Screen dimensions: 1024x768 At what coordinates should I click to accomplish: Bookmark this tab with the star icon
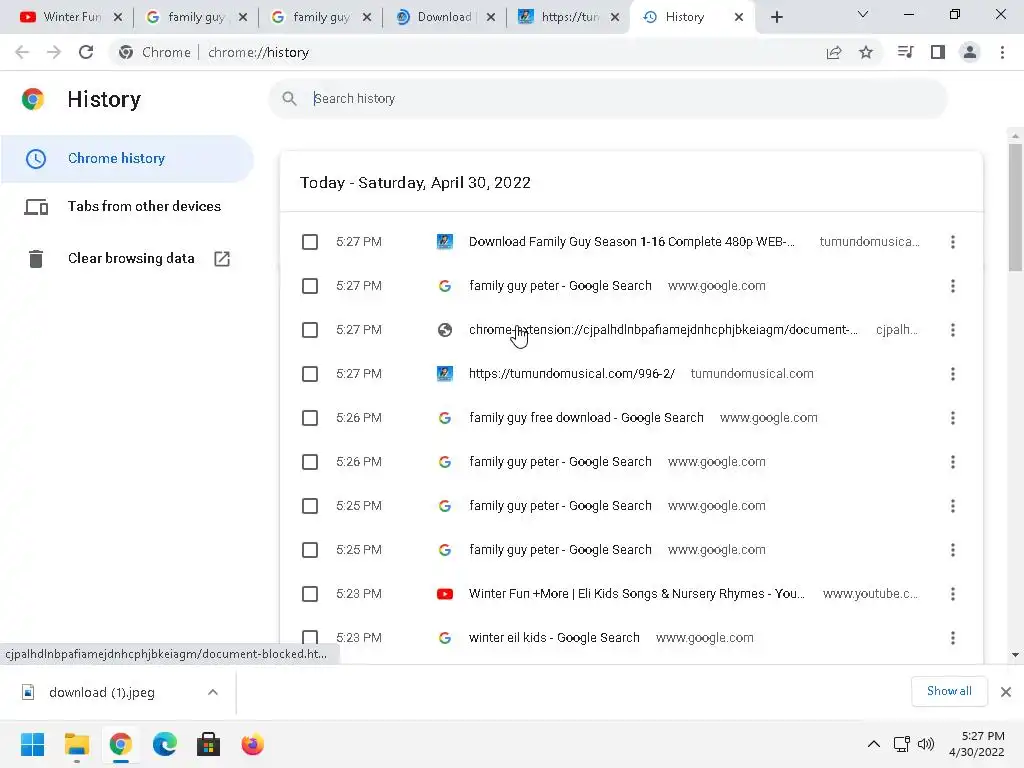click(x=865, y=52)
